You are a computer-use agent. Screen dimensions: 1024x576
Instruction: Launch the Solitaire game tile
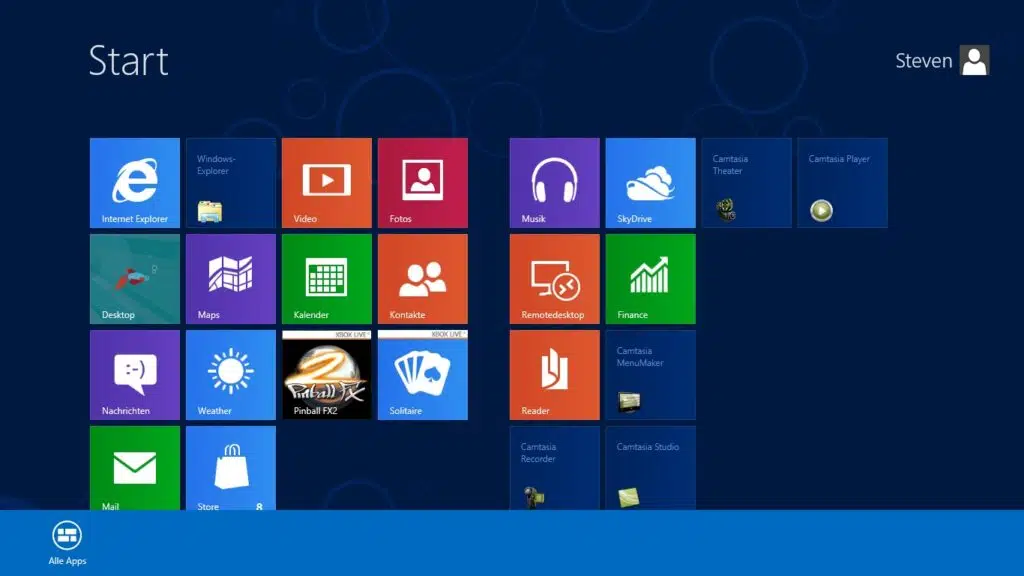(423, 375)
